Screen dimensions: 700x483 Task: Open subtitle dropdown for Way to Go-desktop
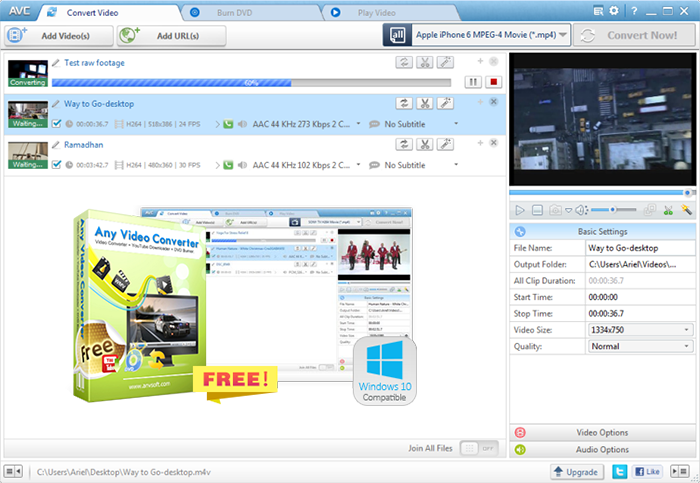pos(456,124)
